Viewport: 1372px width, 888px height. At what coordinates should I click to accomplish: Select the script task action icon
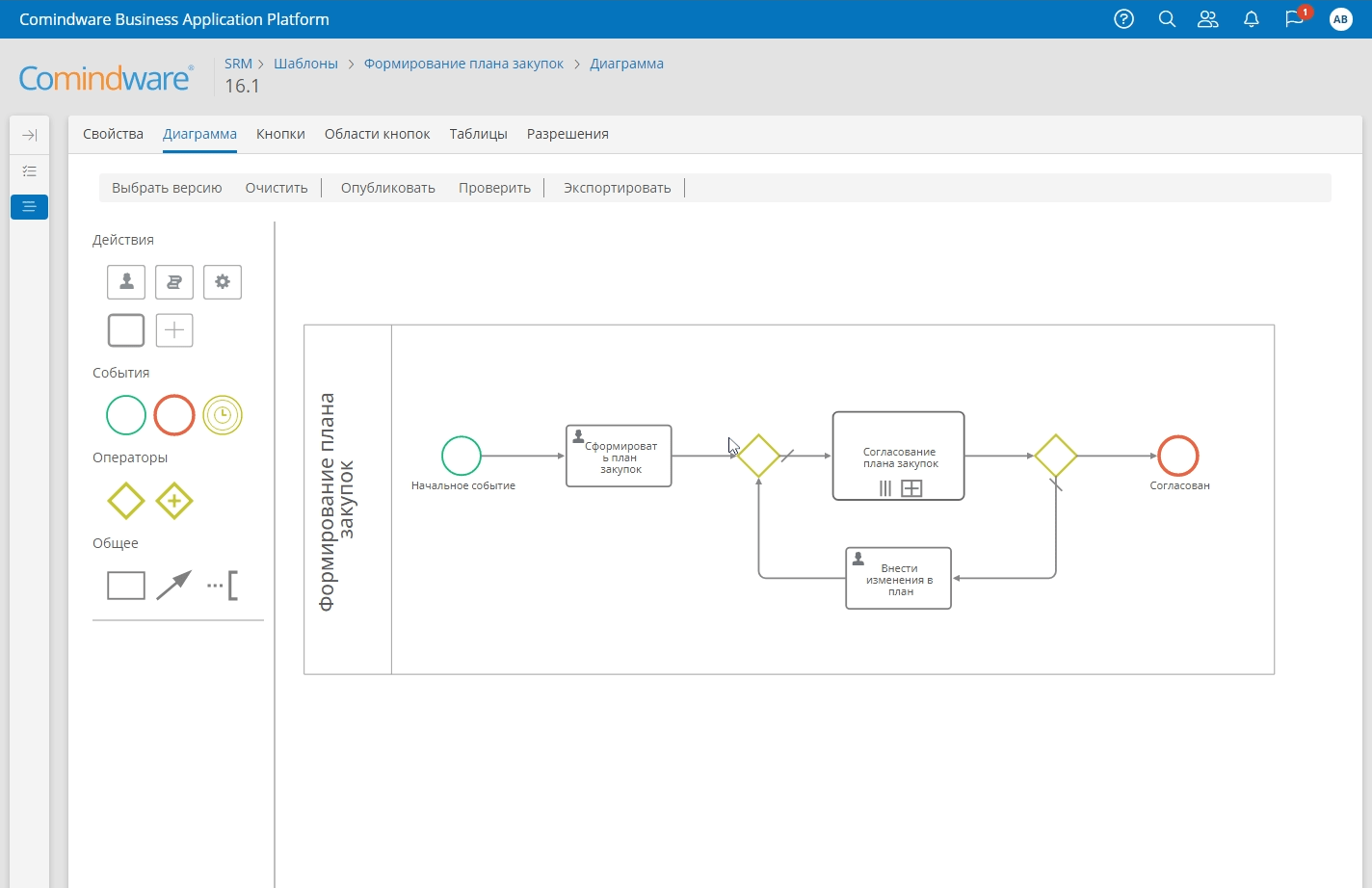pyautogui.click(x=174, y=282)
